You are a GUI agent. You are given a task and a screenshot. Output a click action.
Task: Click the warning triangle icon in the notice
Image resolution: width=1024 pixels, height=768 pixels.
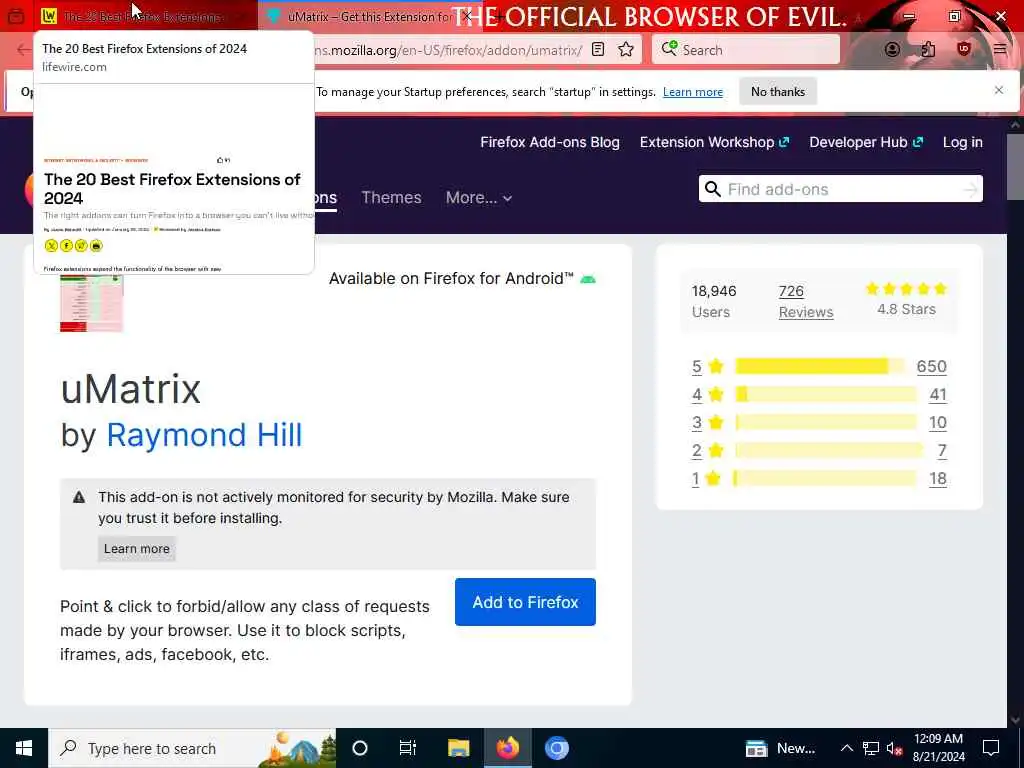tap(79, 497)
